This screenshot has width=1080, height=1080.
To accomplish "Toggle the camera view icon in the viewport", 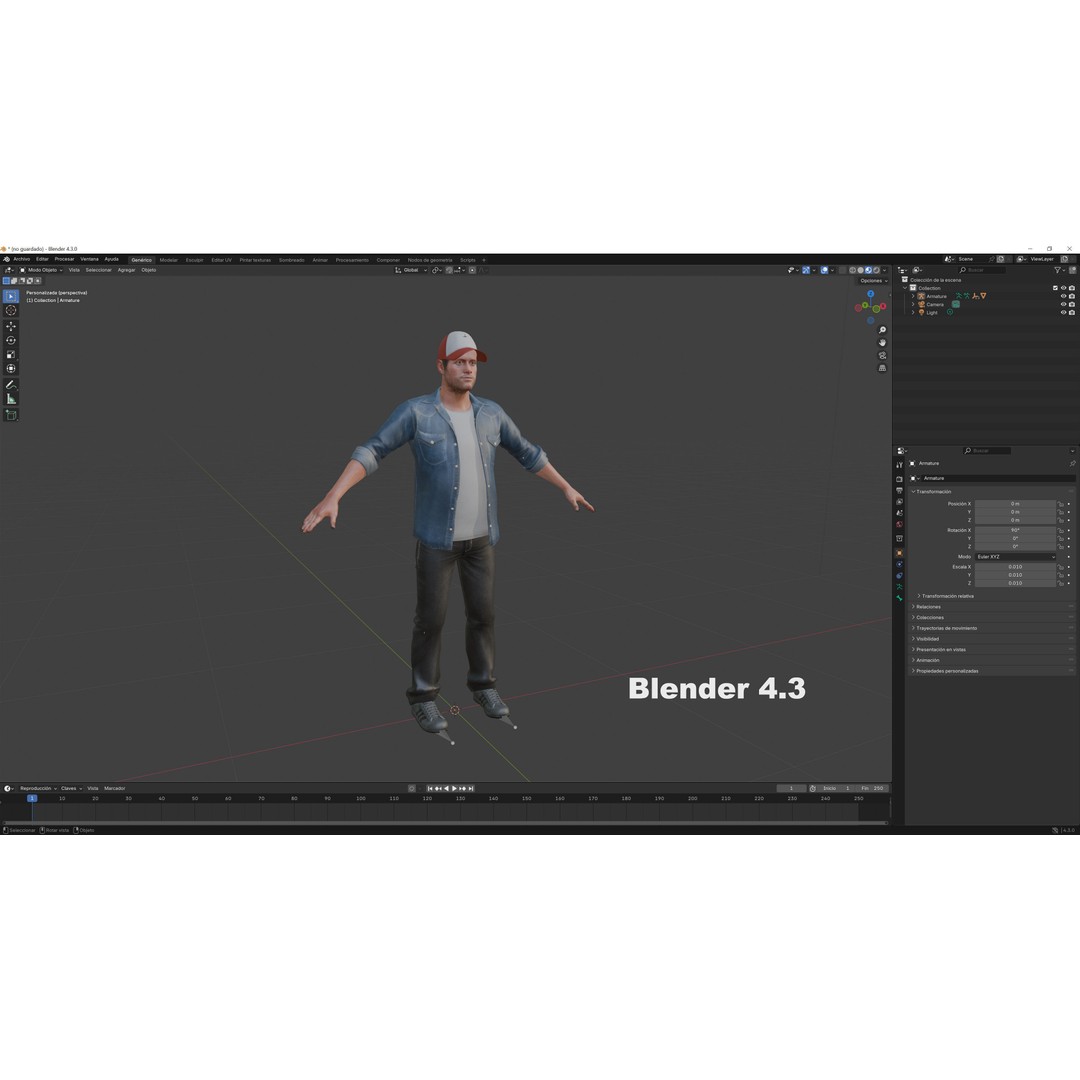I will (x=882, y=355).
